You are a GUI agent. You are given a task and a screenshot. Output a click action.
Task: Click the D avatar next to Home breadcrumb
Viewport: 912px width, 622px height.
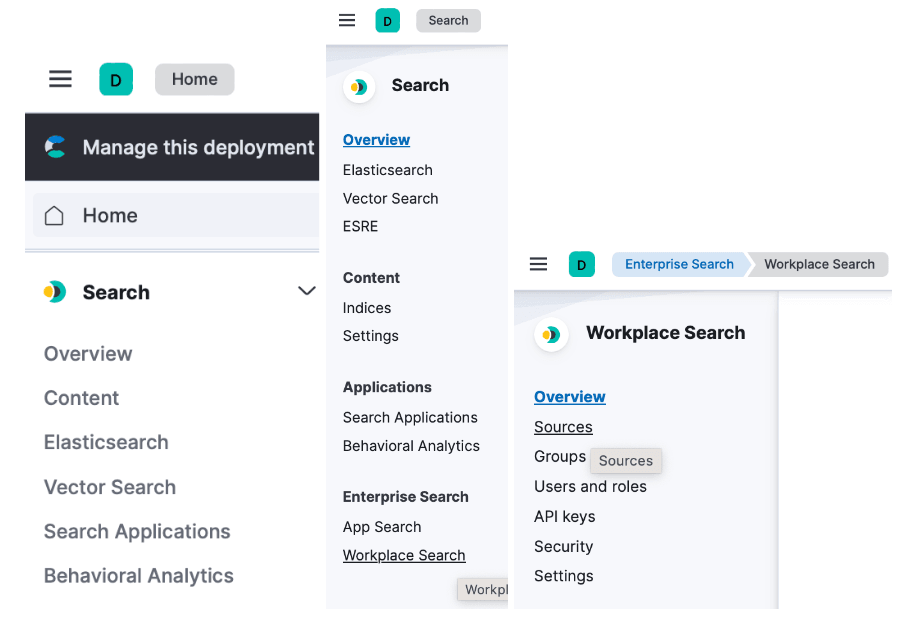[x=116, y=80]
